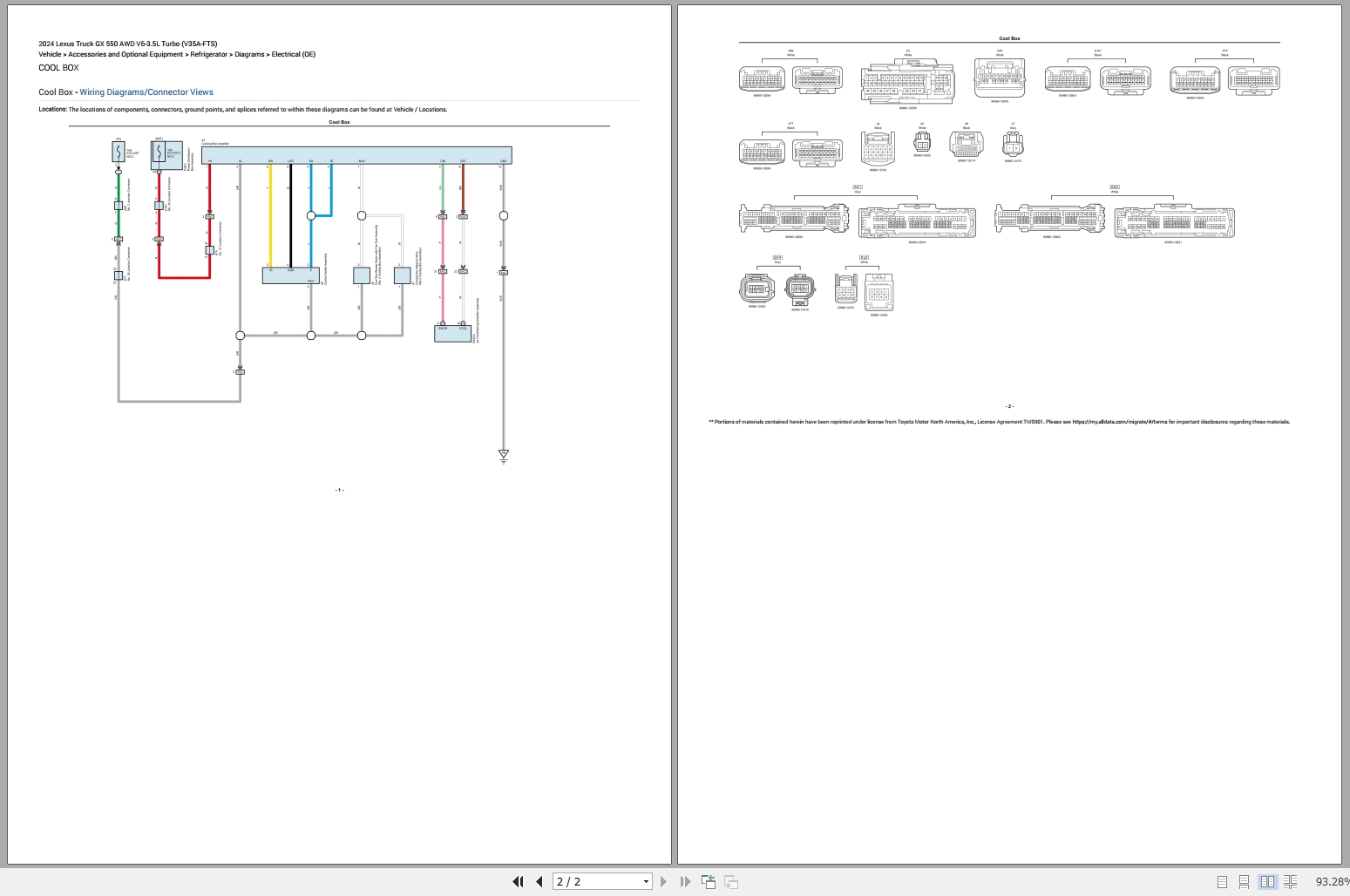This screenshot has height=896, width=1350.
Task: Open the page number dropdown arrow
Action: coord(646,881)
